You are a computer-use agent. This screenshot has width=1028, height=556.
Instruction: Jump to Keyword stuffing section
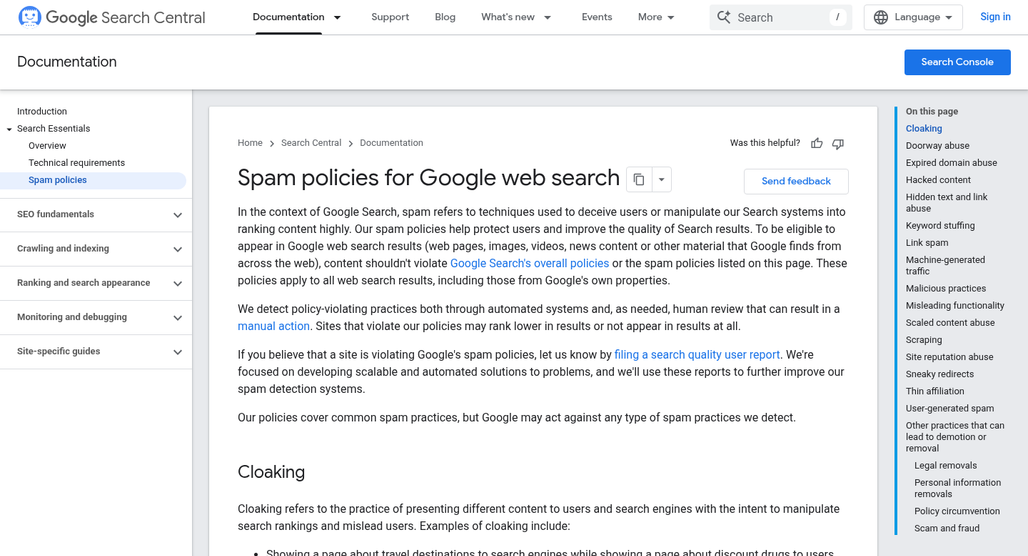click(x=940, y=226)
